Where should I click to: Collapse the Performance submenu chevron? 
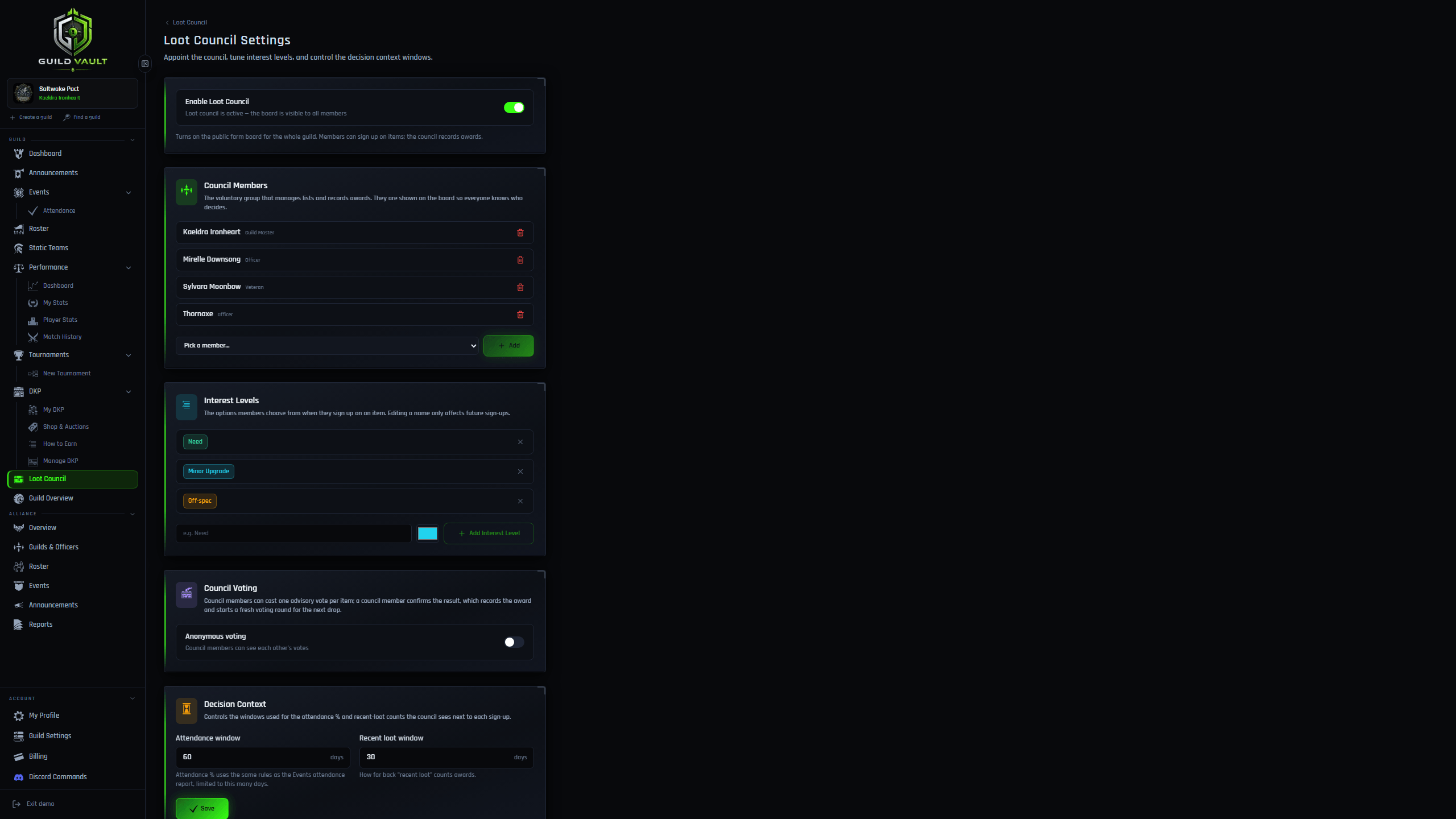(x=129, y=267)
